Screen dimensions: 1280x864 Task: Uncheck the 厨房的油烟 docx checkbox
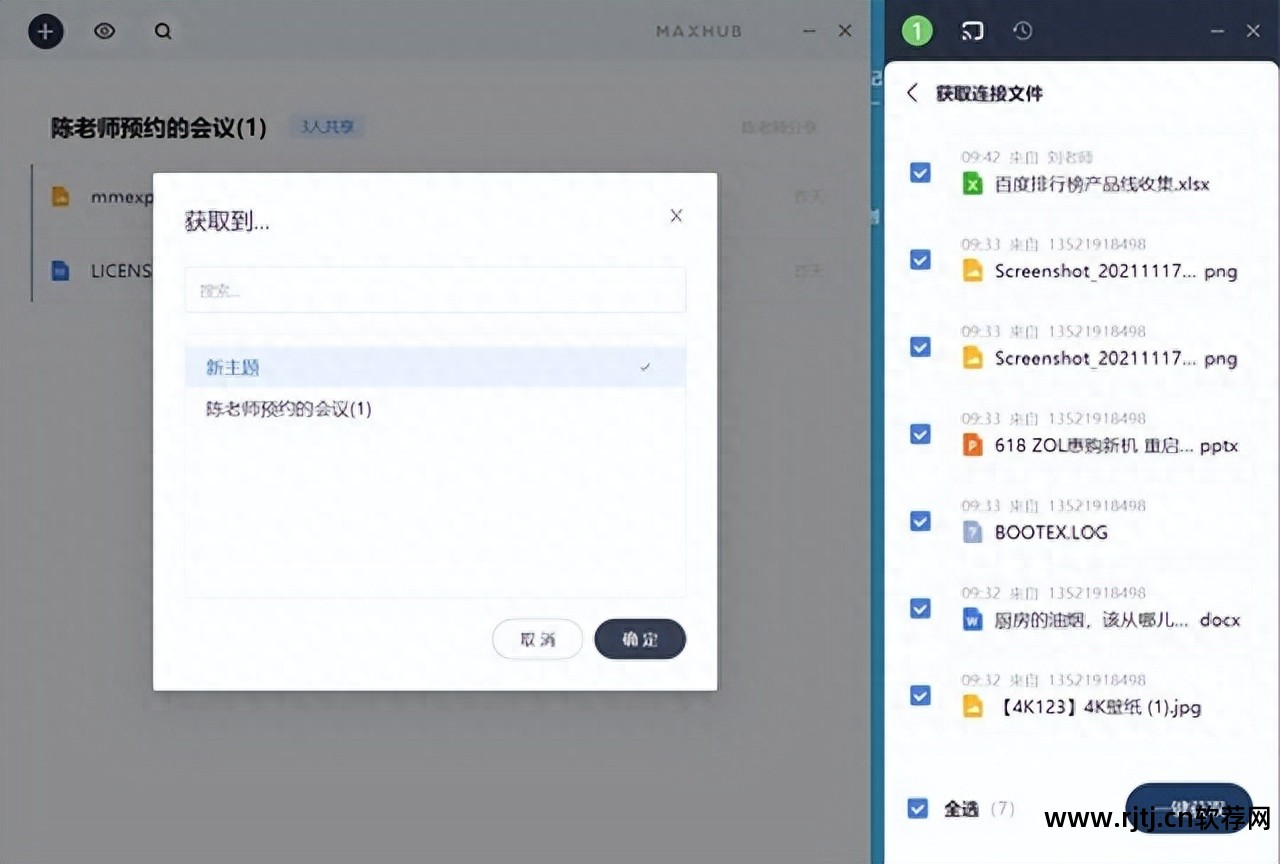click(920, 608)
